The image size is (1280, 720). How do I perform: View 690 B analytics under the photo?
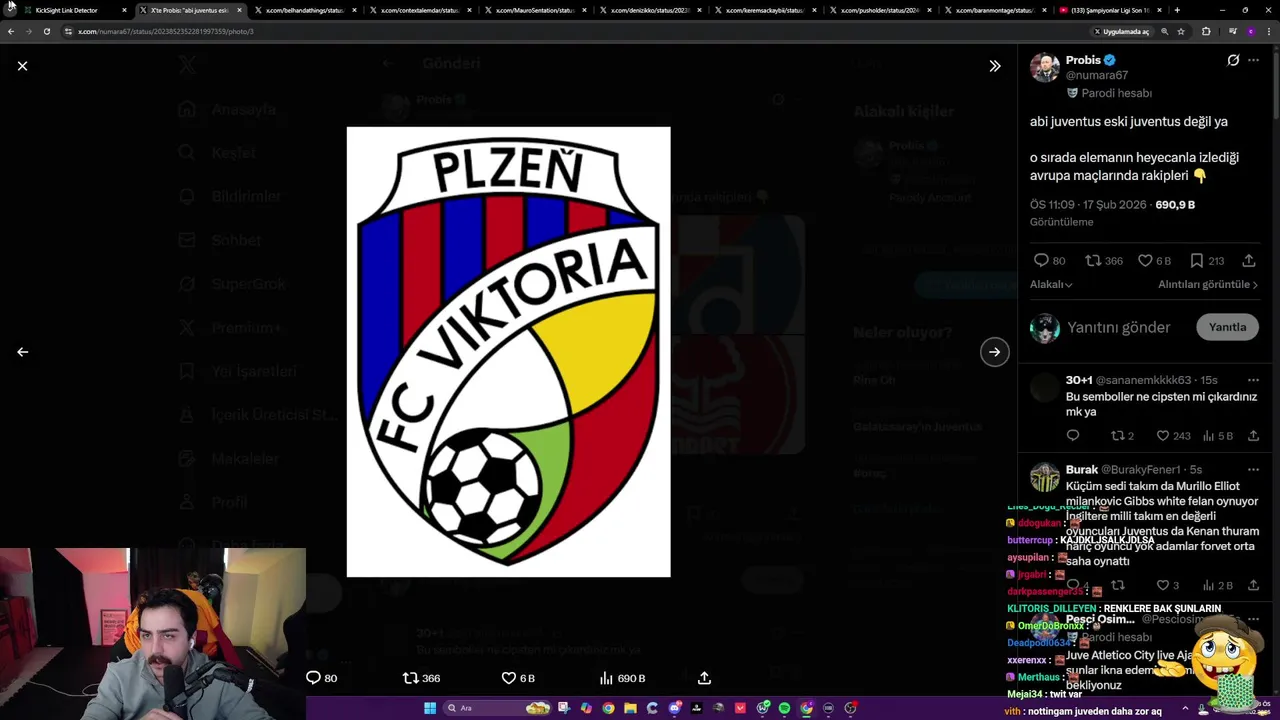click(x=622, y=678)
